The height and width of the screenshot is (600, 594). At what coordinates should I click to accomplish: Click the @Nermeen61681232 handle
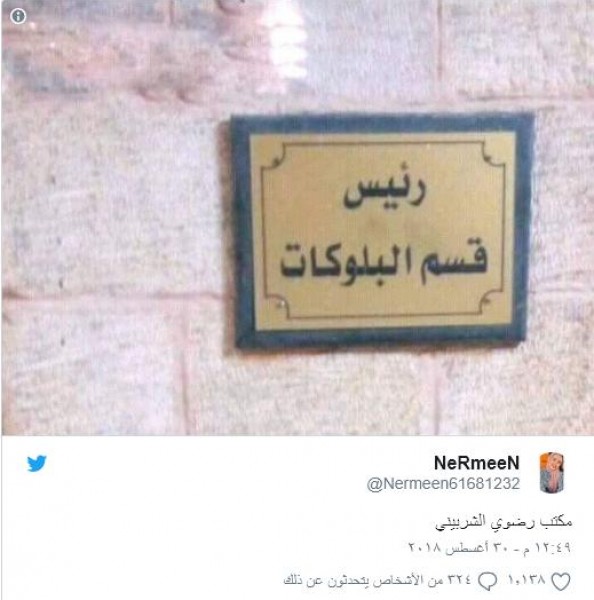point(443,484)
